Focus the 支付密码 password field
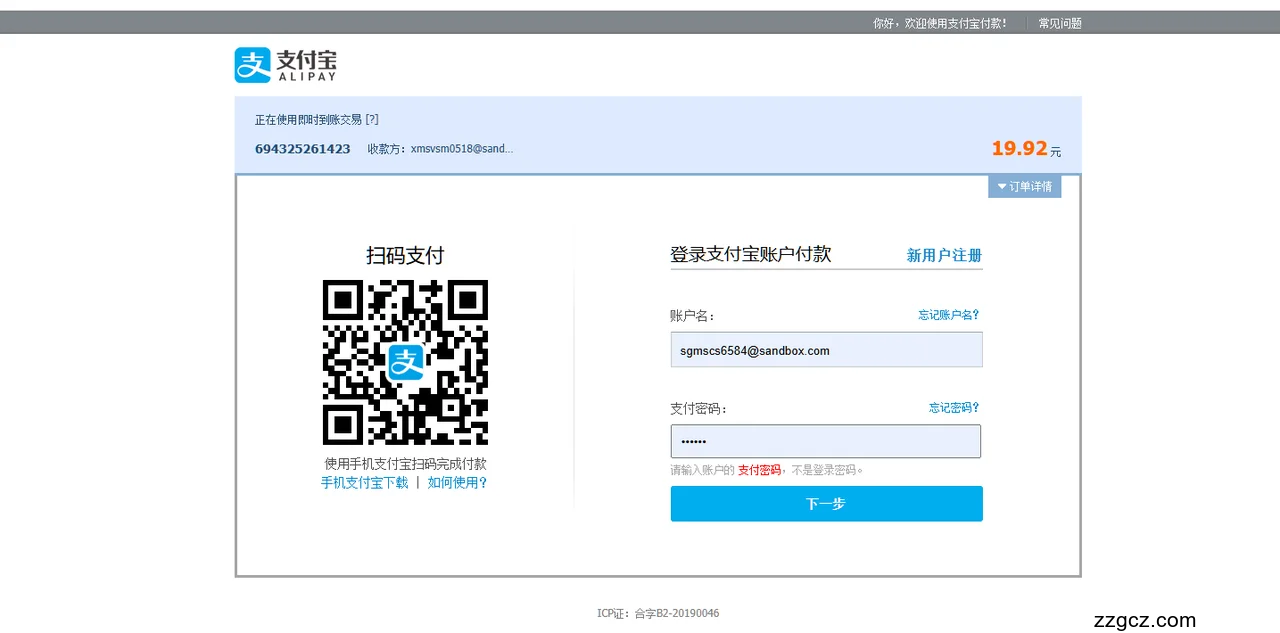The width and height of the screenshot is (1280, 633). (x=826, y=441)
